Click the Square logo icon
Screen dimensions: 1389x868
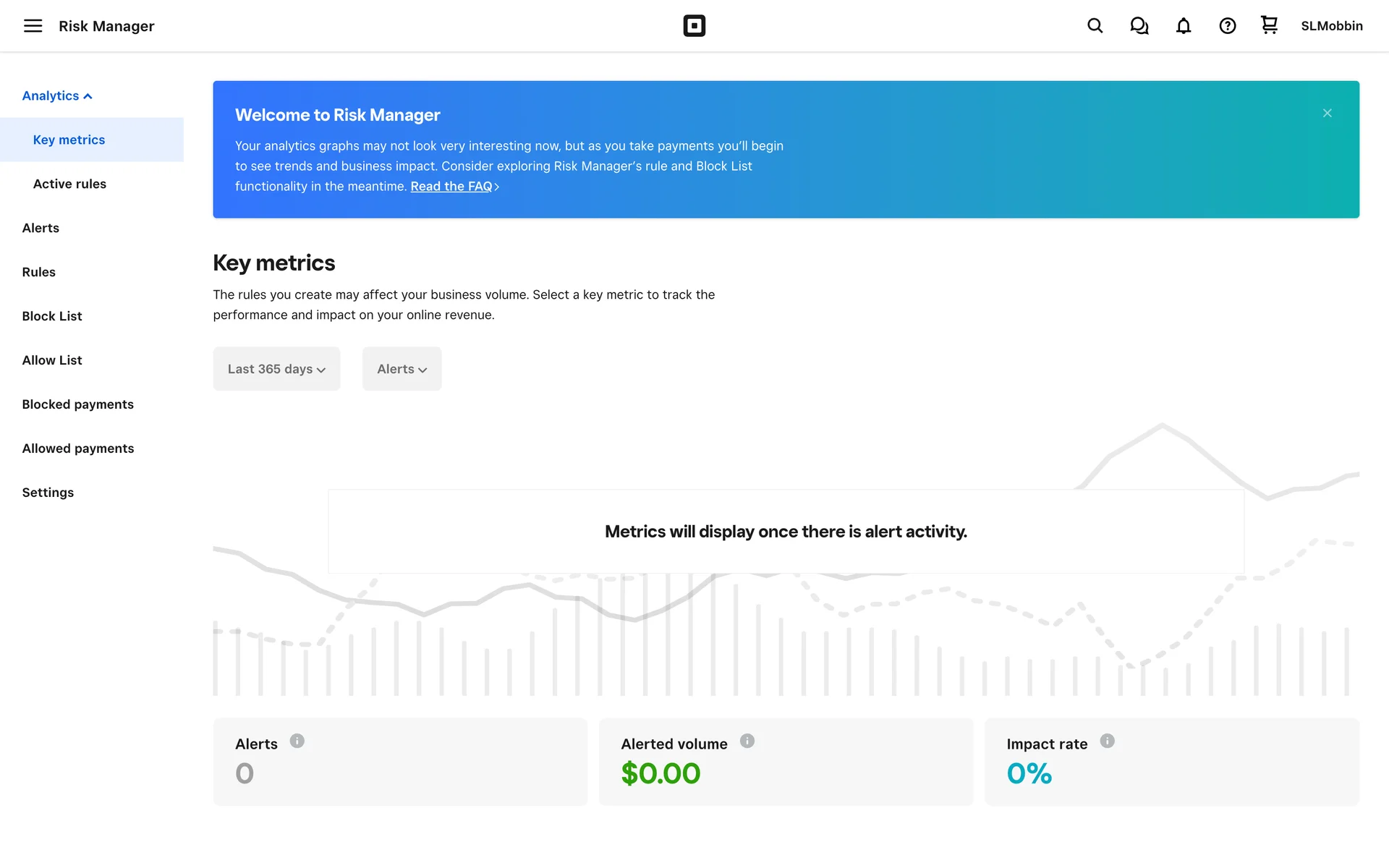tap(694, 26)
